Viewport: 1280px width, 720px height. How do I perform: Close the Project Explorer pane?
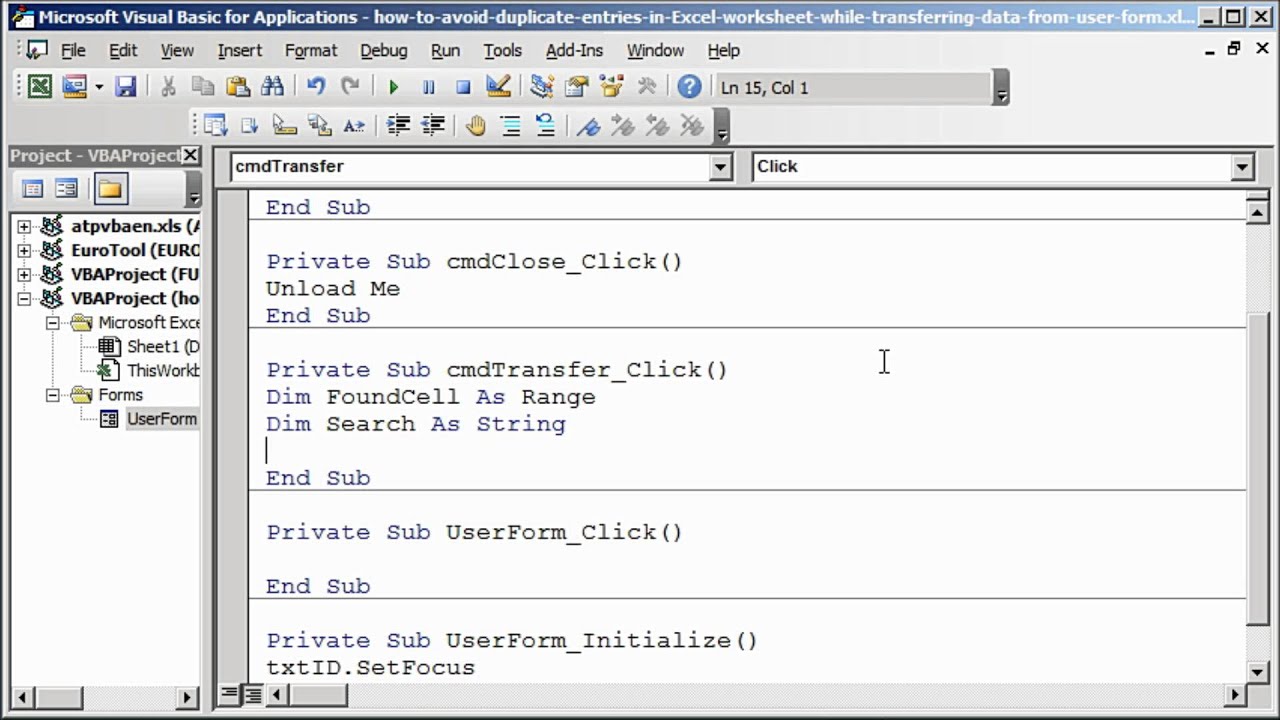click(190, 155)
